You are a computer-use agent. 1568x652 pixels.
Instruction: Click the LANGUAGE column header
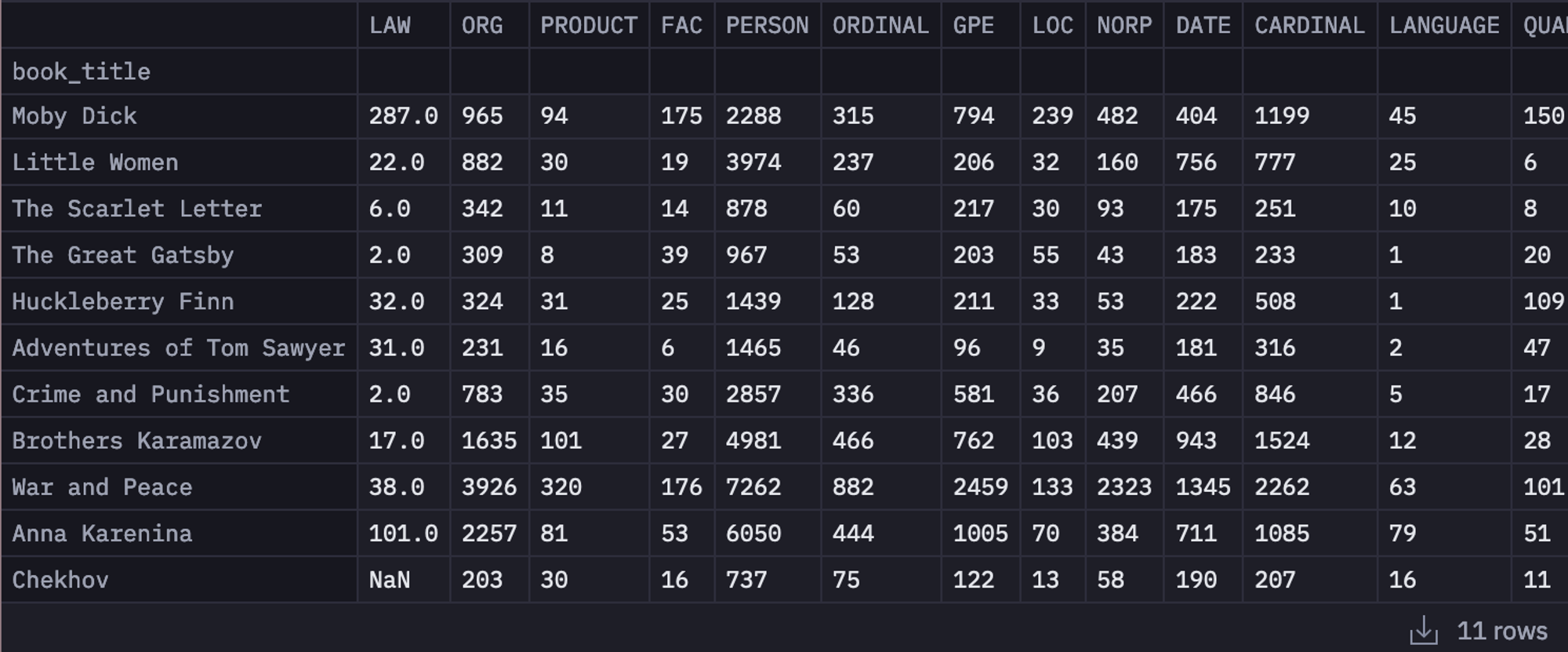(1444, 25)
